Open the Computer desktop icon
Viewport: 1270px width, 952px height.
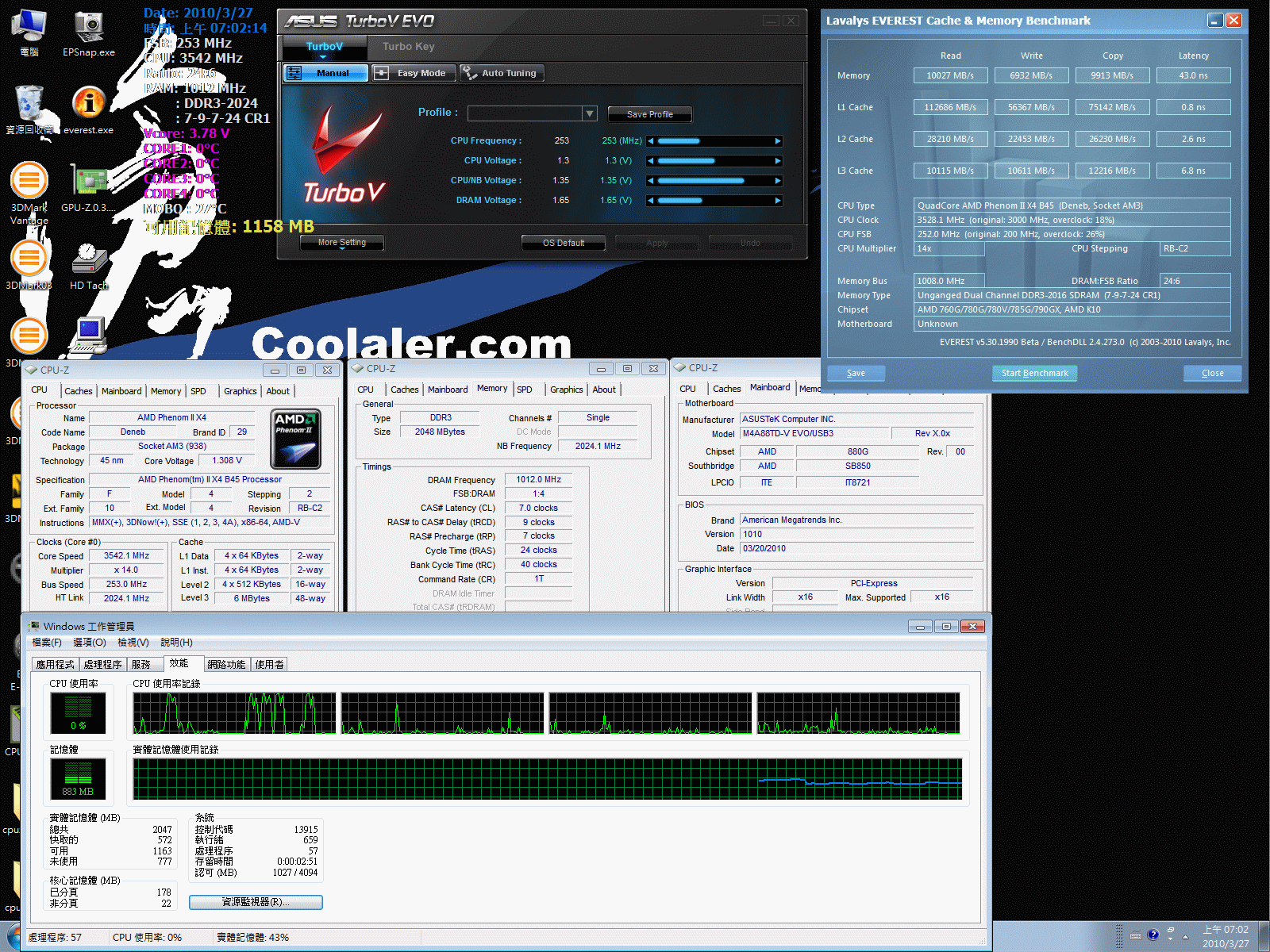coord(29,34)
